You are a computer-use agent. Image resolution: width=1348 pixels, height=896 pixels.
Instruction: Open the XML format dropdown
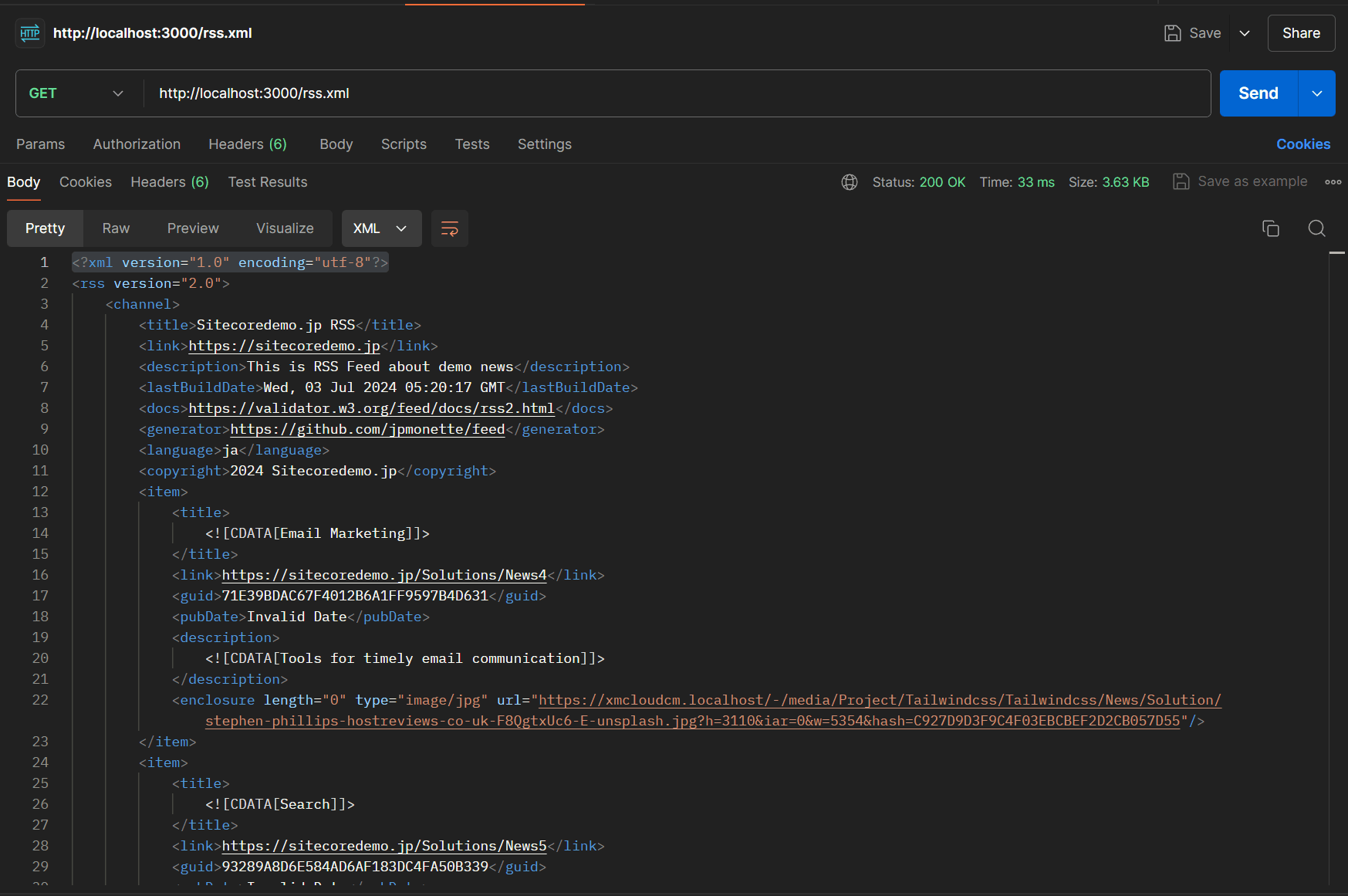(380, 228)
